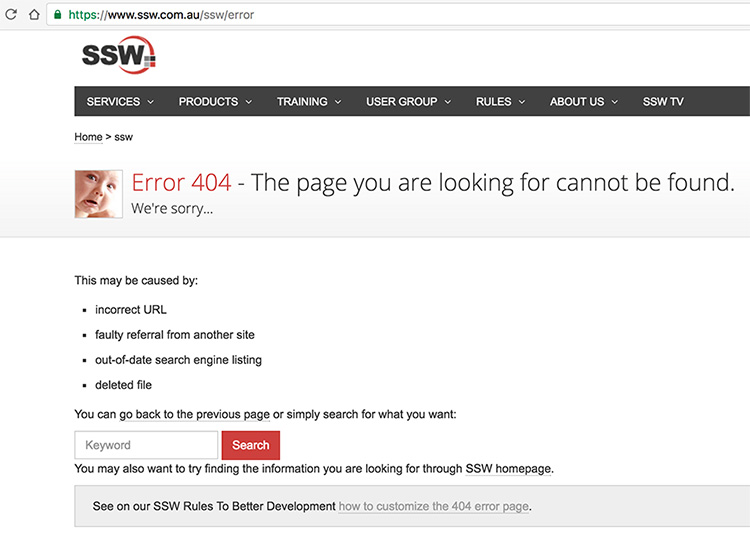The height and width of the screenshot is (537, 750).
Task: Click the green secure padlock icon
Action: pos(57,15)
